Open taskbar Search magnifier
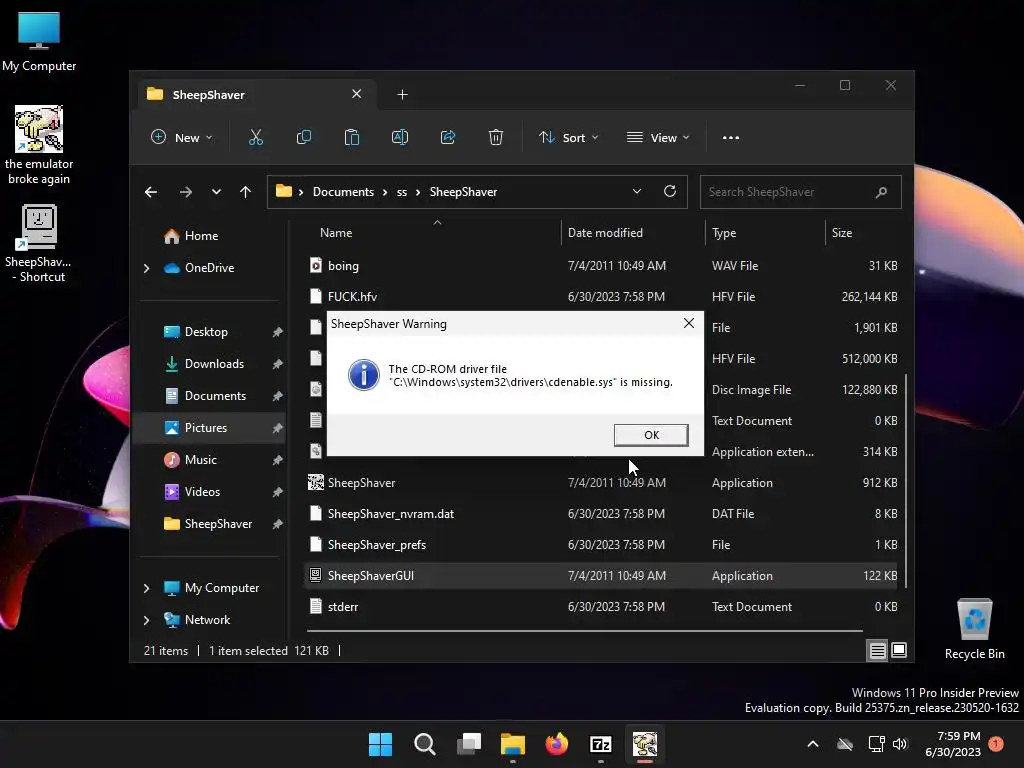Image resolution: width=1024 pixels, height=768 pixels. 425,744
